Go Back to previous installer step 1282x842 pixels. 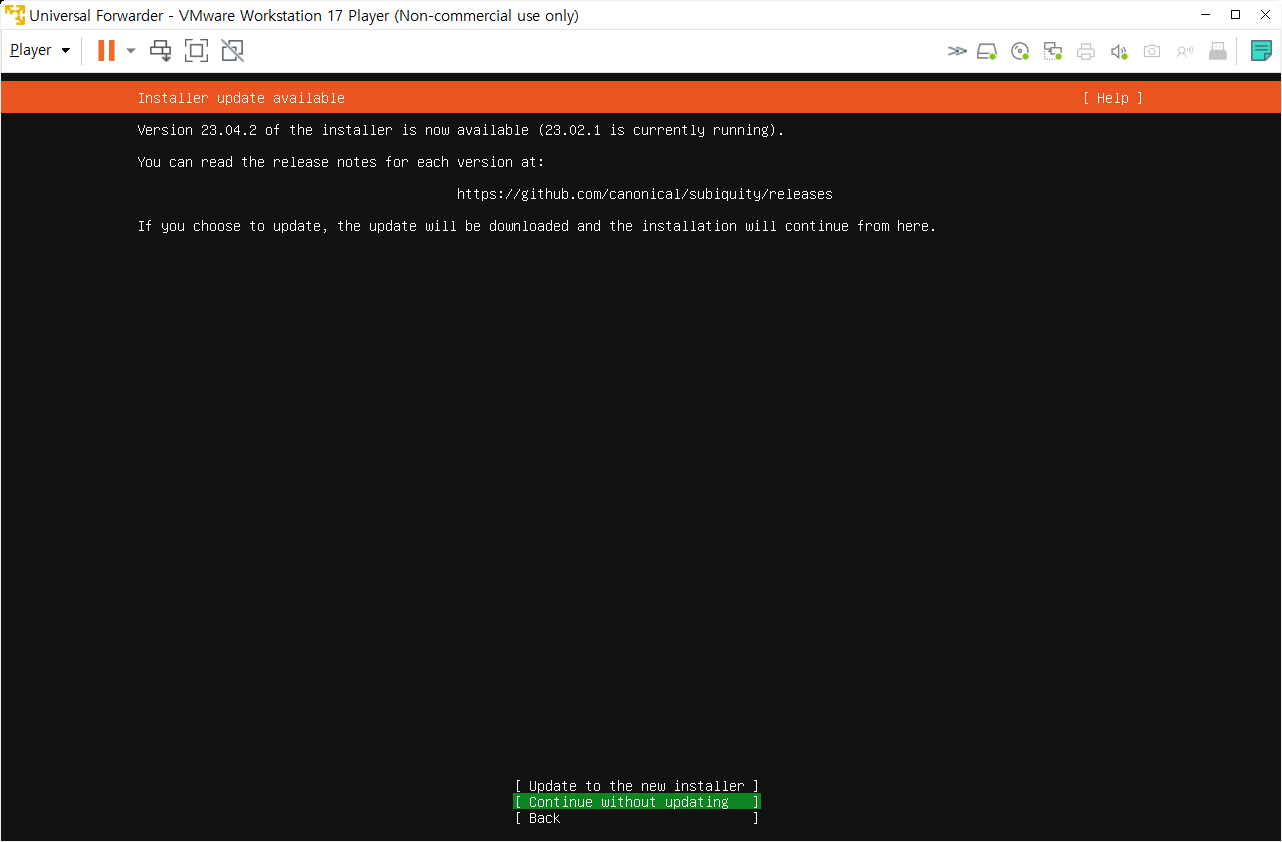coord(637,818)
